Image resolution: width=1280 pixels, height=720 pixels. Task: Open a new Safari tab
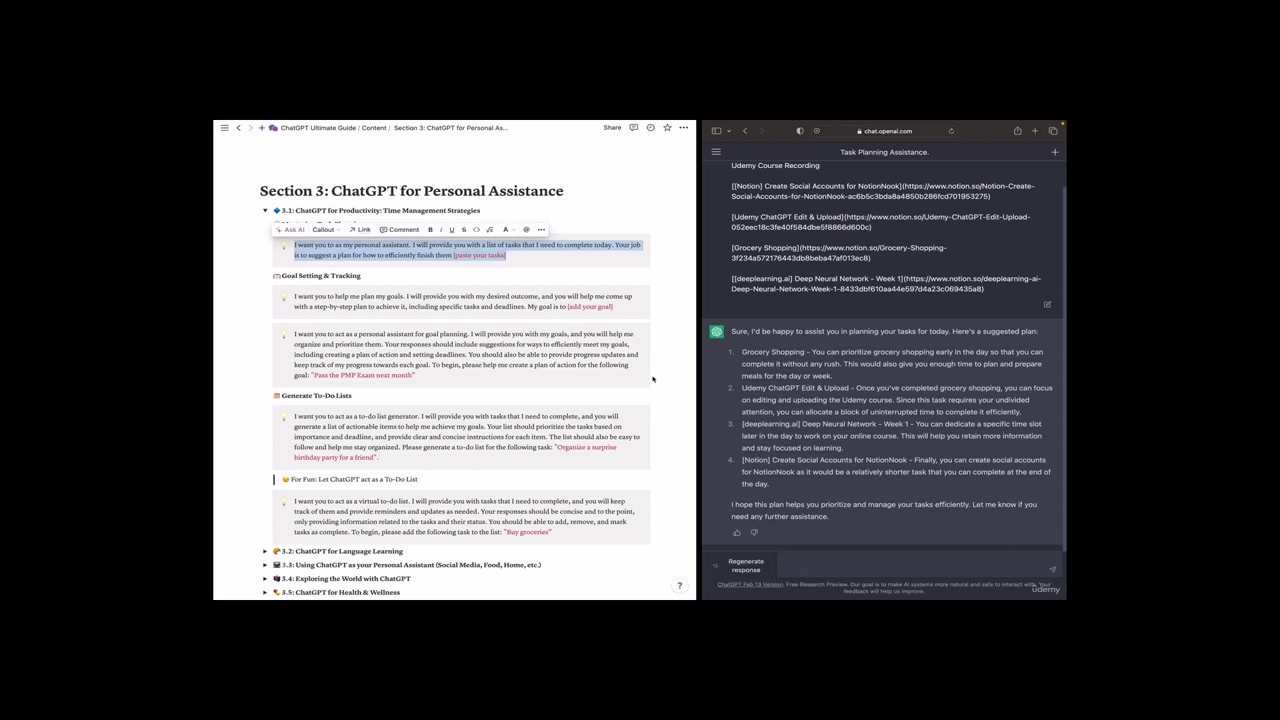tap(1035, 131)
